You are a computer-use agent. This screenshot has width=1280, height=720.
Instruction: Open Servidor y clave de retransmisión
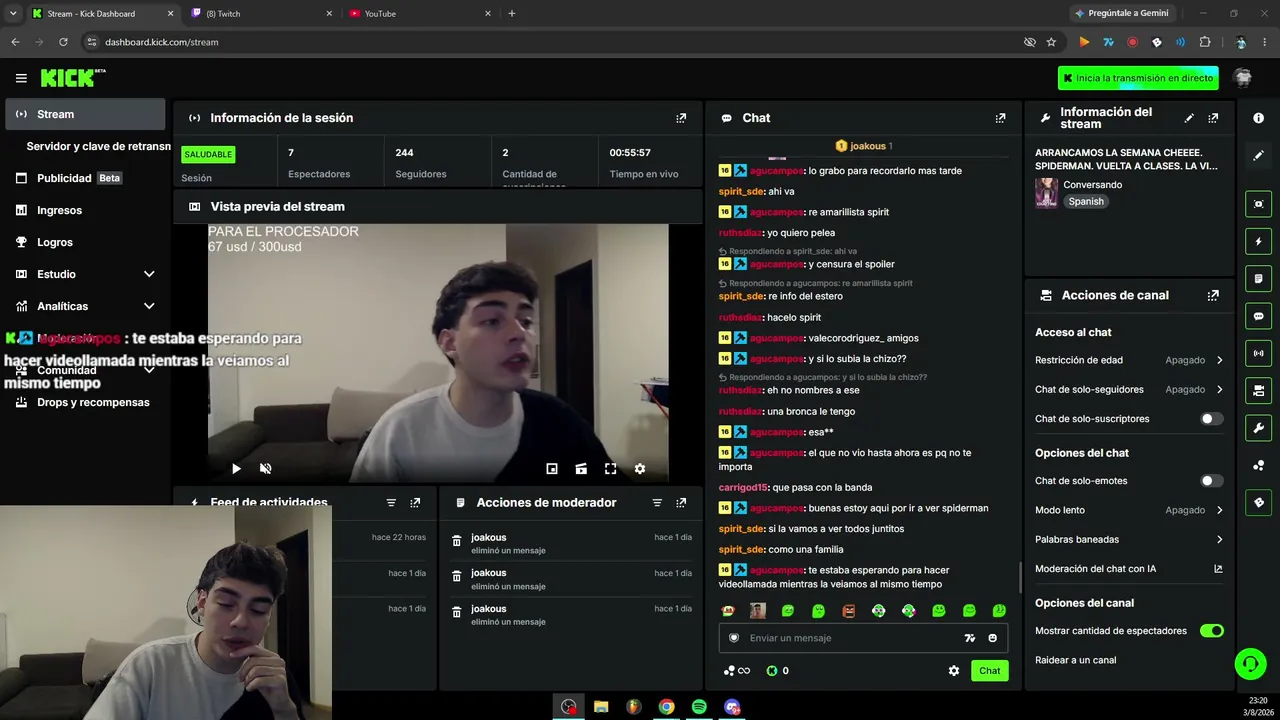pos(98,146)
